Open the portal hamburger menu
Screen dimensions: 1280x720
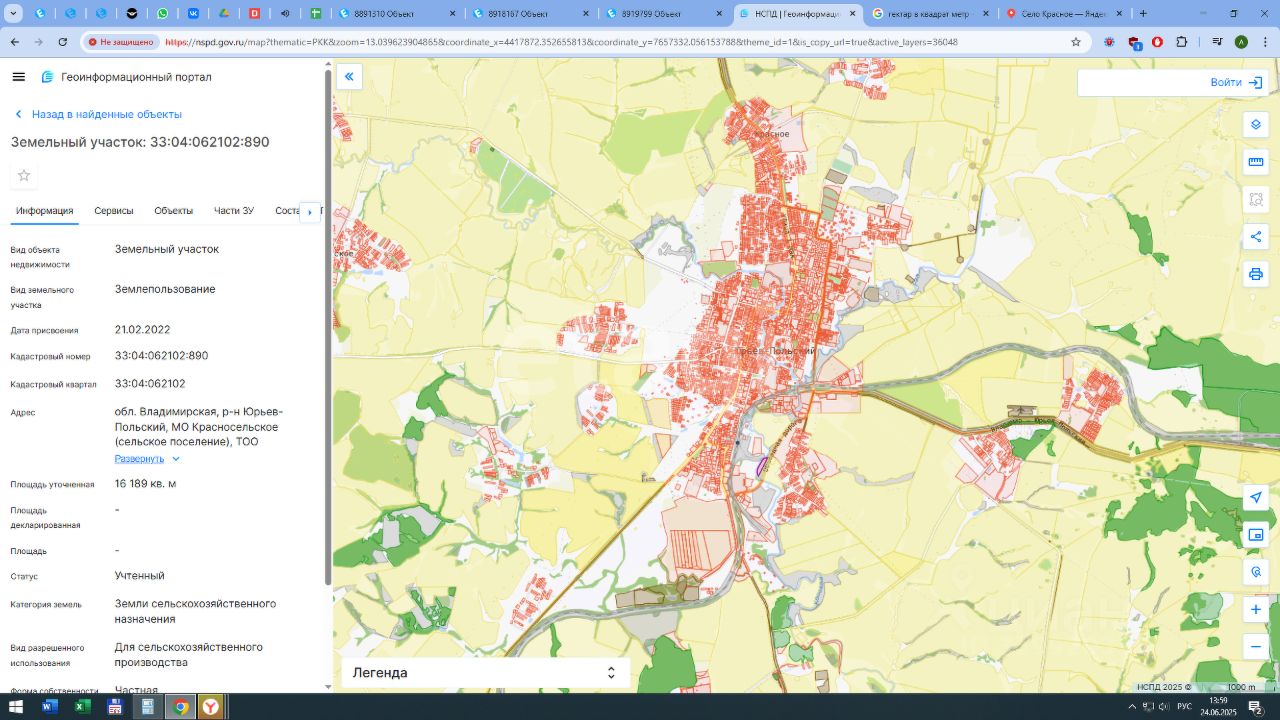point(19,77)
